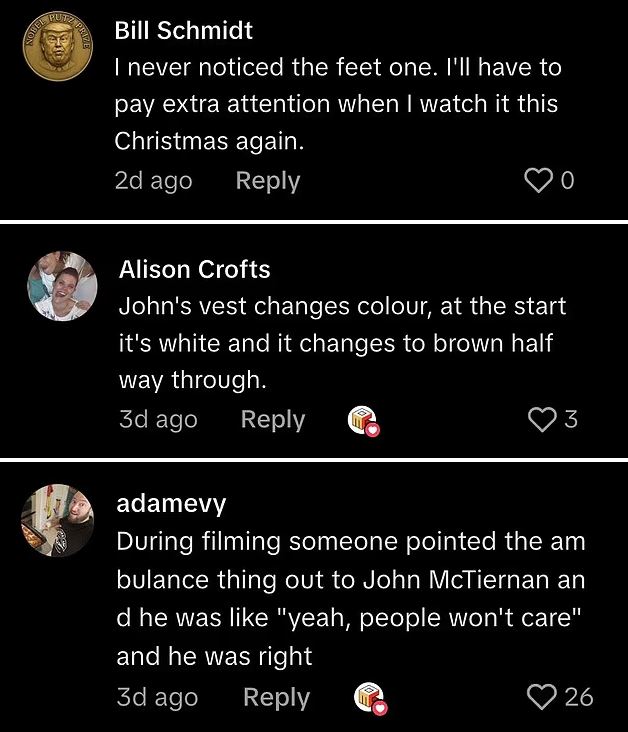Click the "2d ago" timestamp
The height and width of the screenshot is (732, 628).
coord(154,181)
